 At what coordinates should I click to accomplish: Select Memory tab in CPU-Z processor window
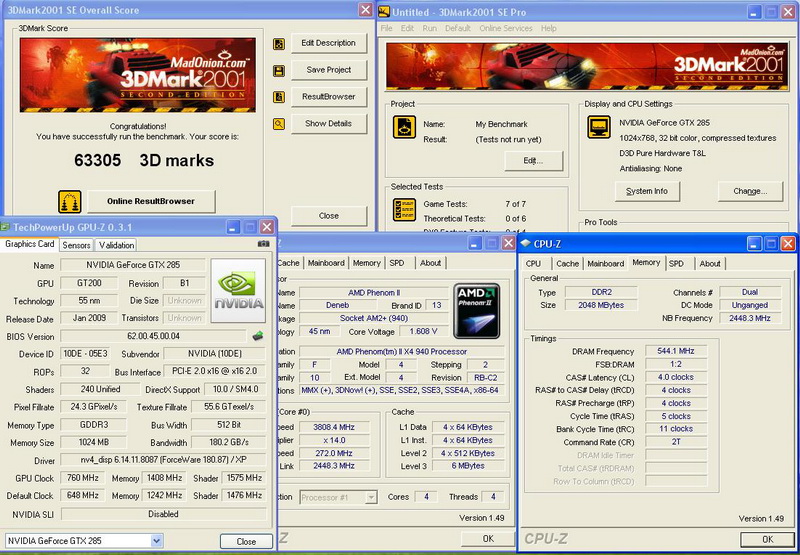click(x=367, y=263)
